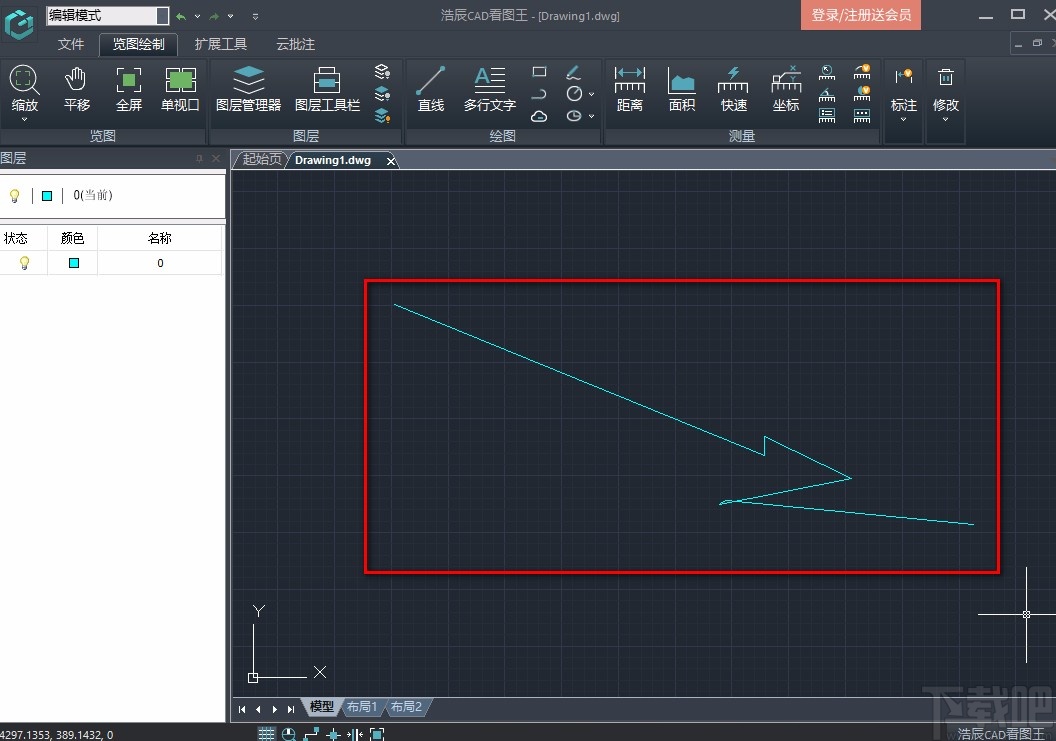
Task: Open the 图层管理器 layer manager
Action: [x=248, y=89]
